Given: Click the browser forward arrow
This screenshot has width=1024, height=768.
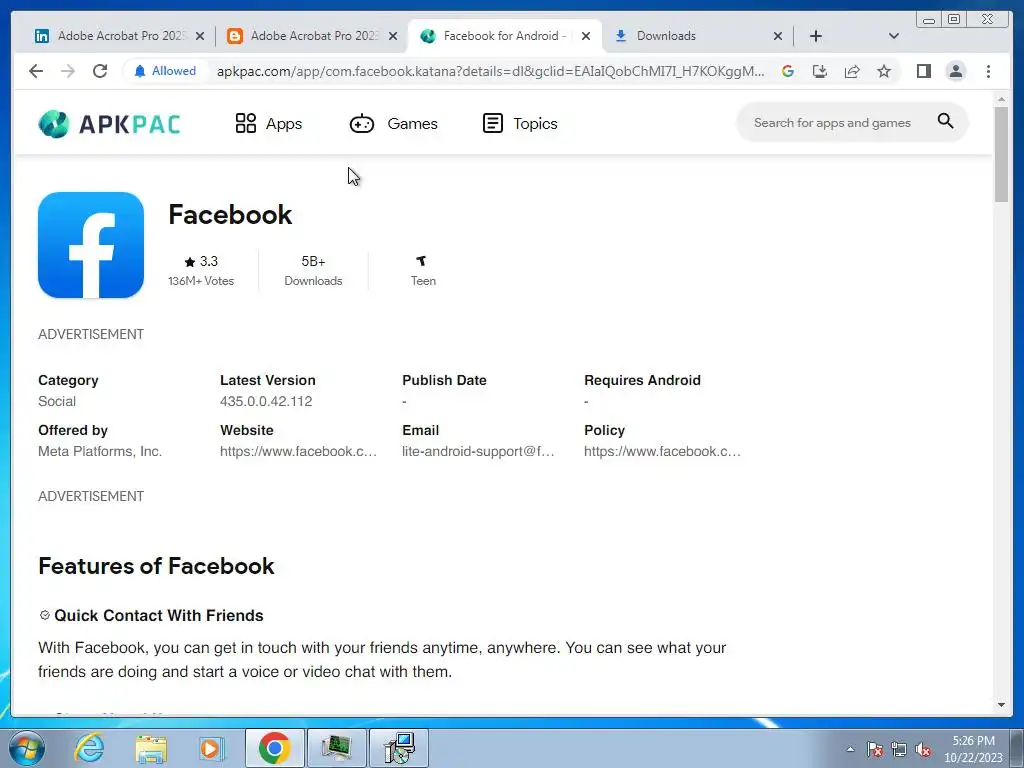Looking at the screenshot, I should pyautogui.click(x=67, y=71).
